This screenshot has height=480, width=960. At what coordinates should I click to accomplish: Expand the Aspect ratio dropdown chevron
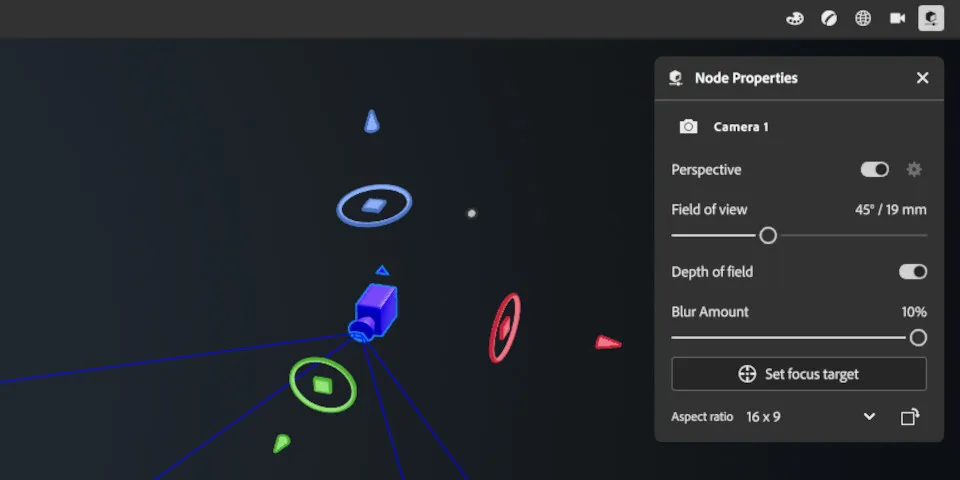click(869, 417)
